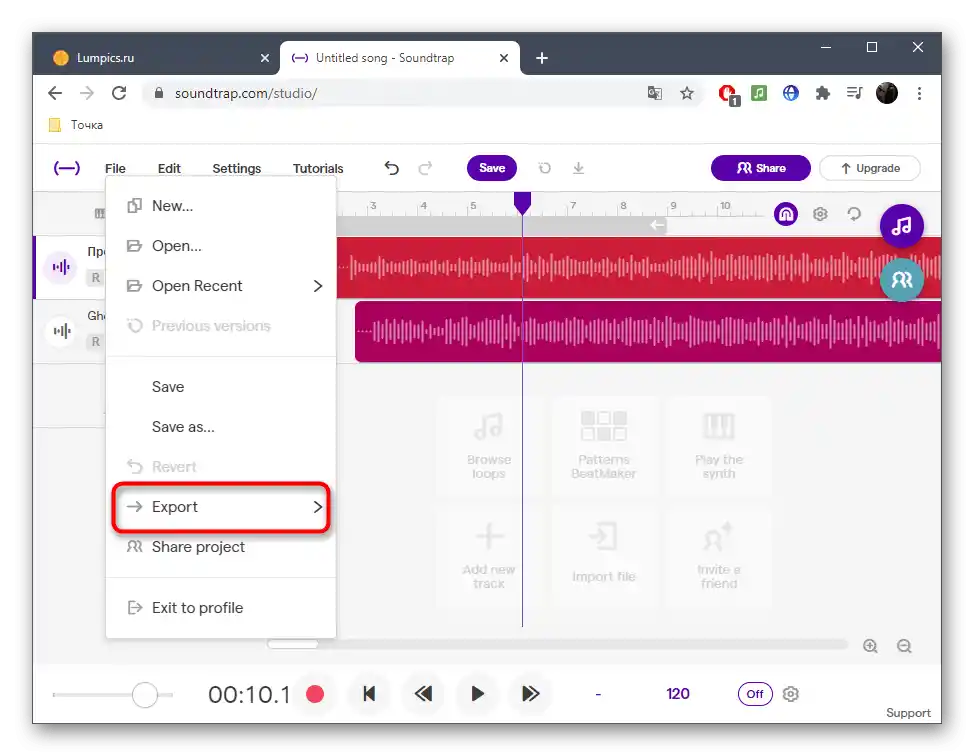Click the key signature dash field

tap(598, 695)
